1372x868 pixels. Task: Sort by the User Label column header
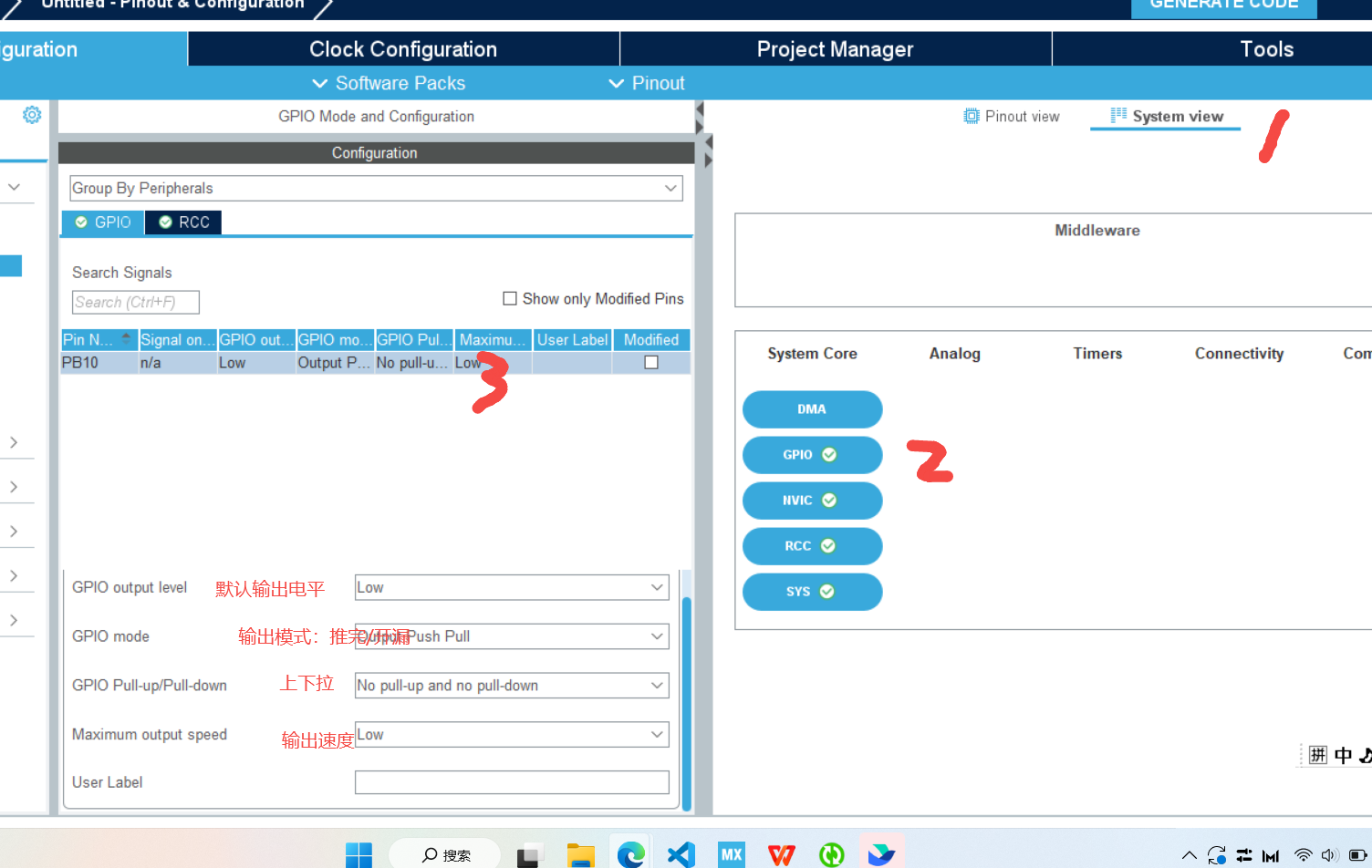tap(572, 340)
